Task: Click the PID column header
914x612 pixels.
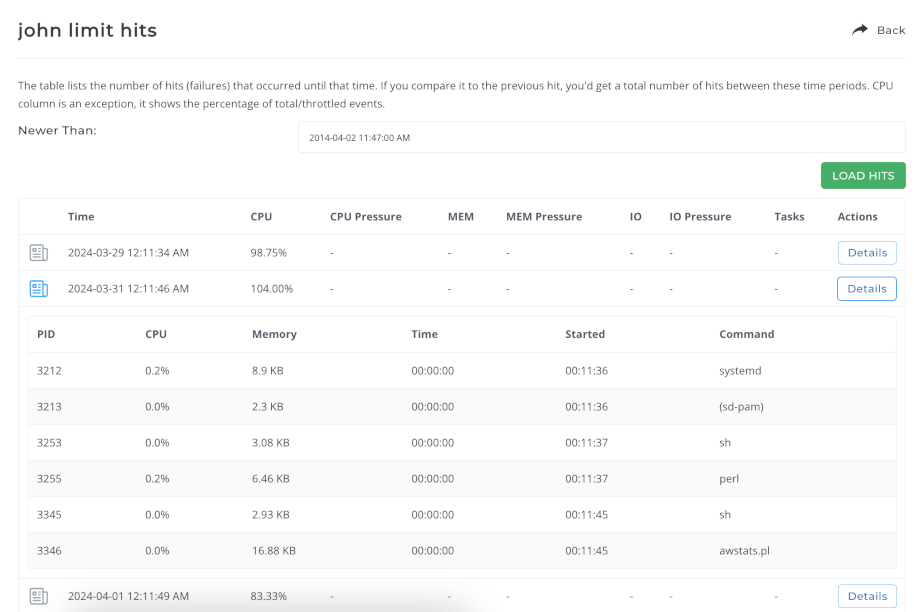Action: 46,334
